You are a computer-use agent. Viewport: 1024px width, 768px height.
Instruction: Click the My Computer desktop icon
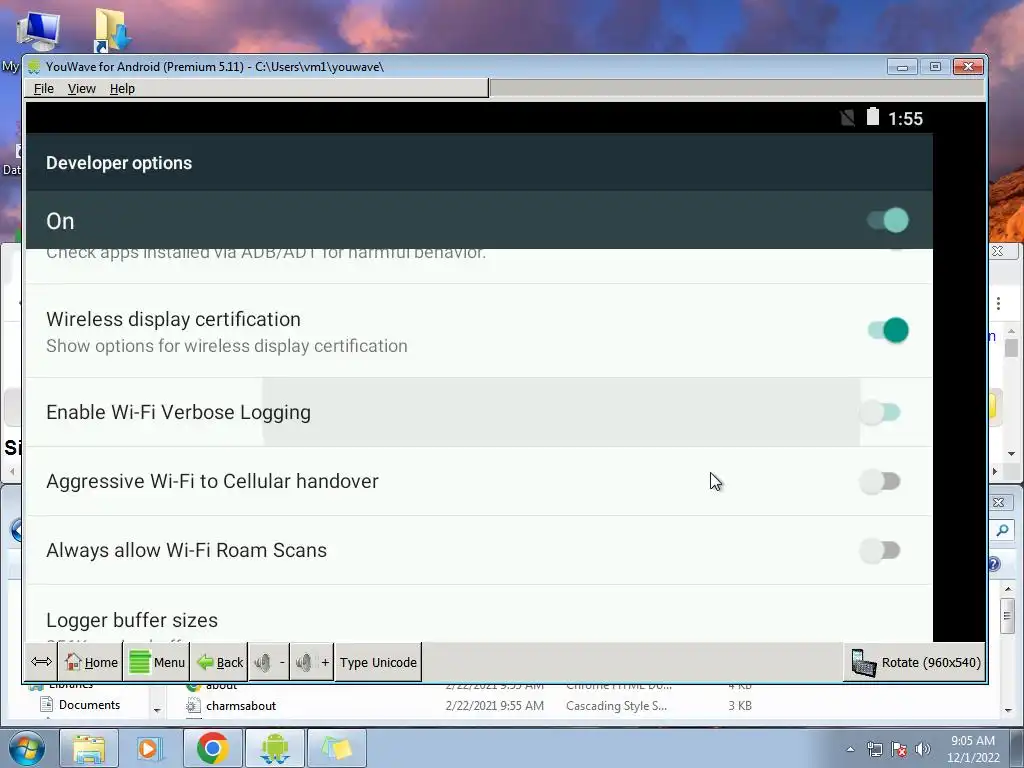point(37,31)
